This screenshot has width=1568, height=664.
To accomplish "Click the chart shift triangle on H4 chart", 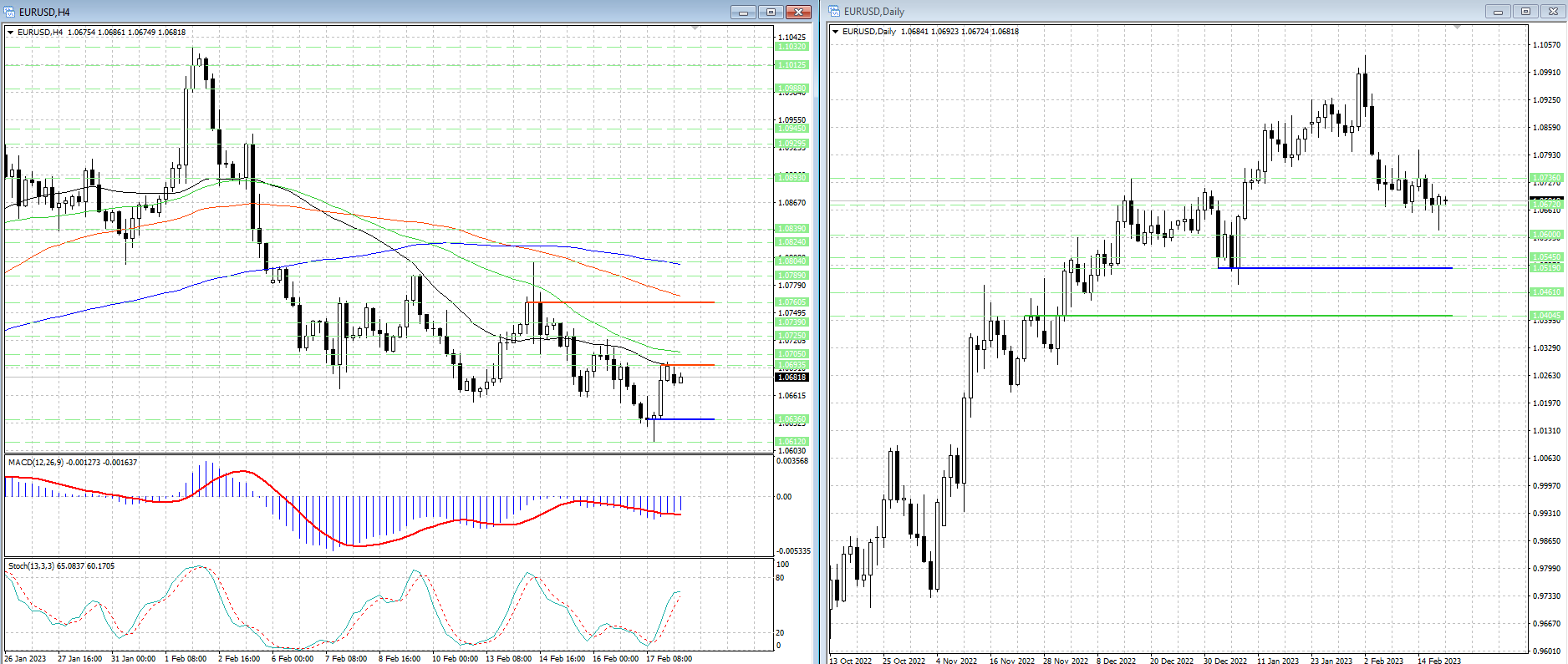I will (x=695, y=28).
